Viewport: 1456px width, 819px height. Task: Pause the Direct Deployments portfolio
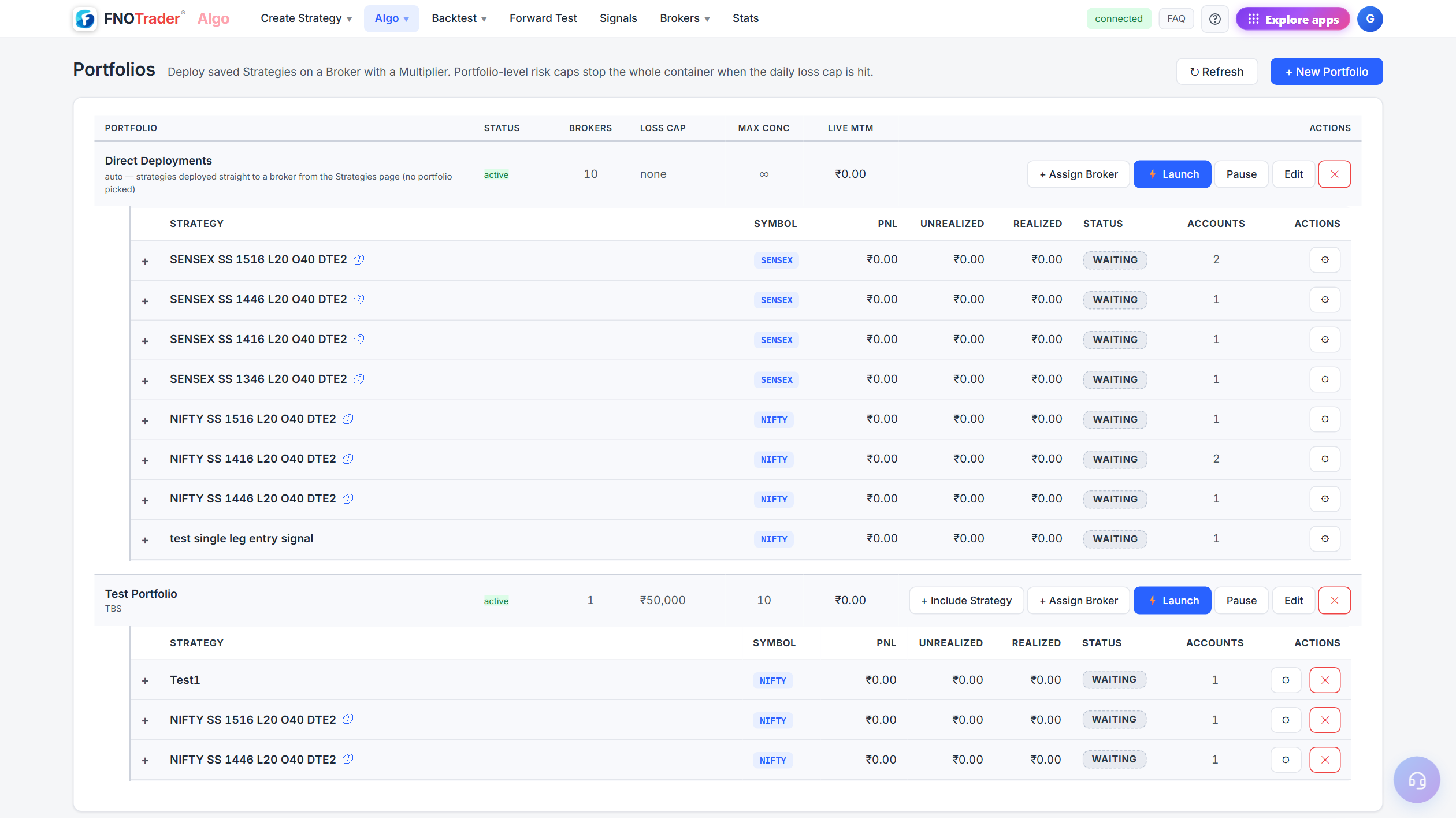1242,174
